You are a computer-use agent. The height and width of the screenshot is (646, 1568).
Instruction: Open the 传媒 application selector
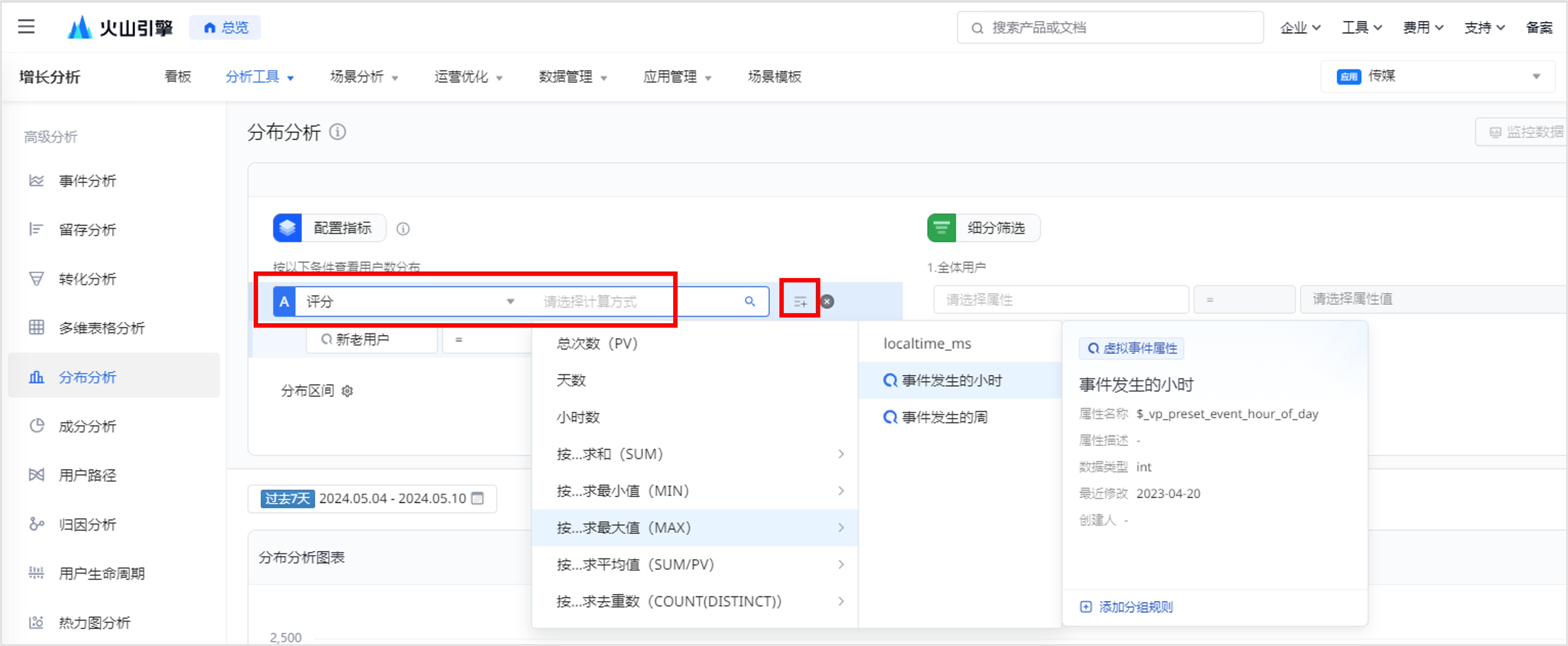(x=1438, y=76)
